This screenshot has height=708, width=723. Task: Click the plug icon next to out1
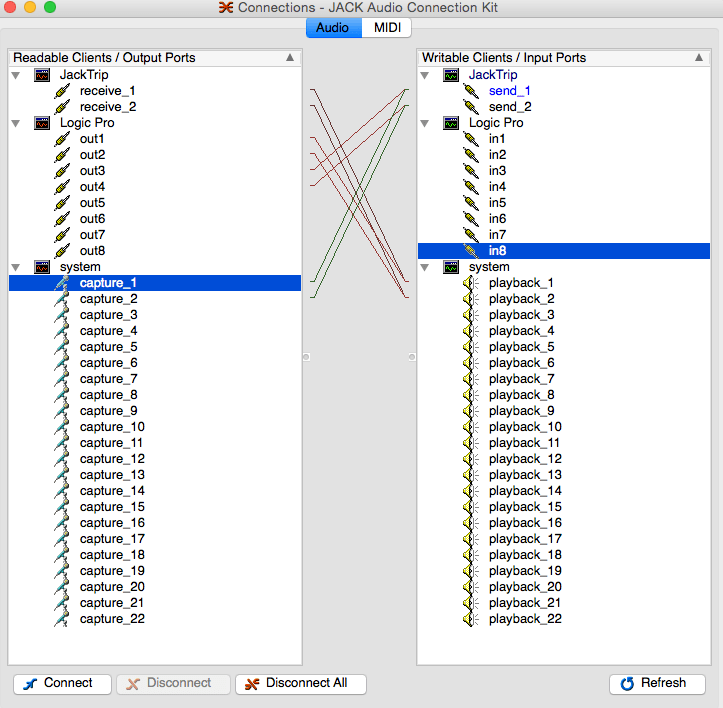[x=62, y=139]
